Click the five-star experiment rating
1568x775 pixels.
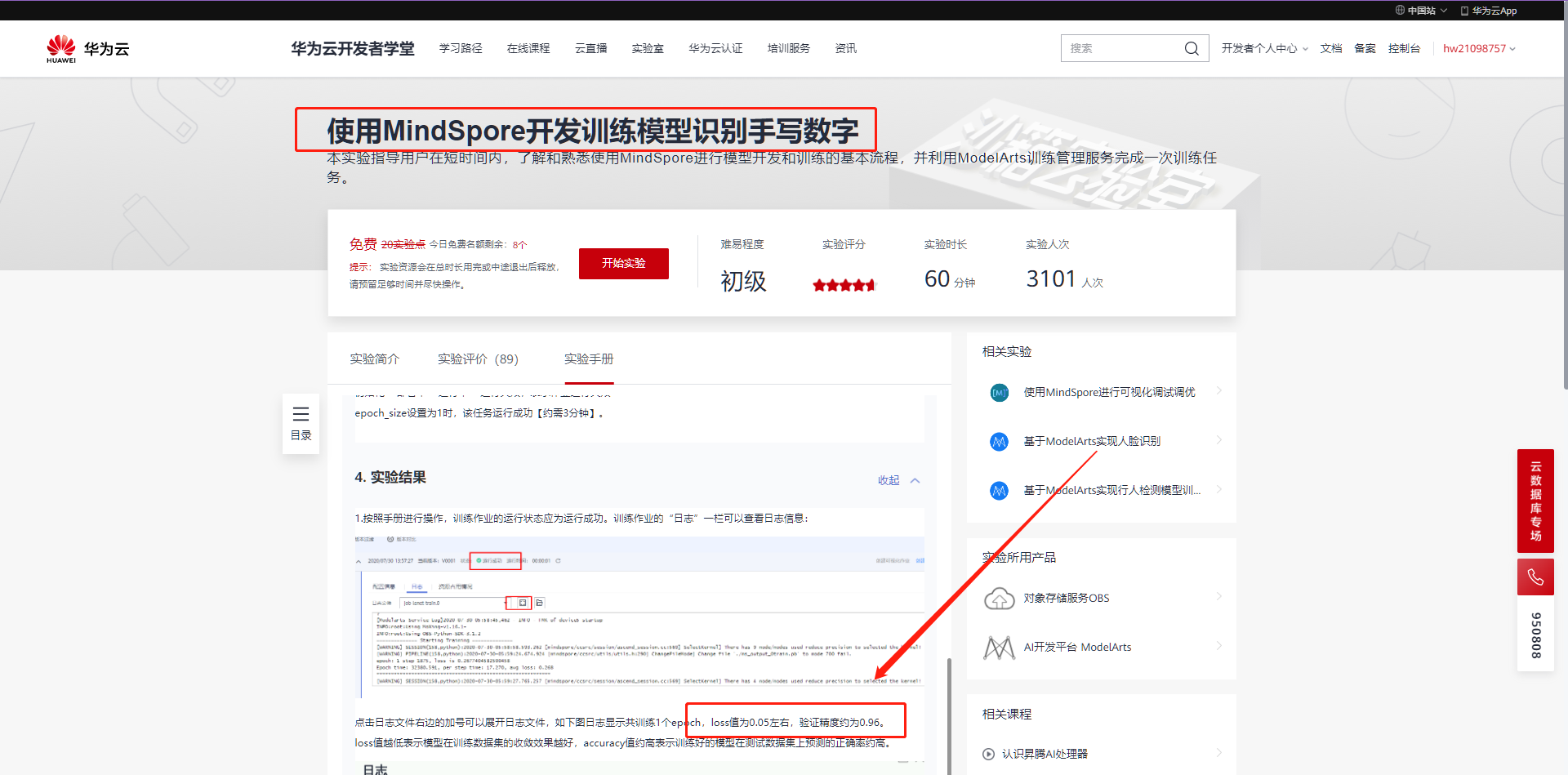pos(844,285)
